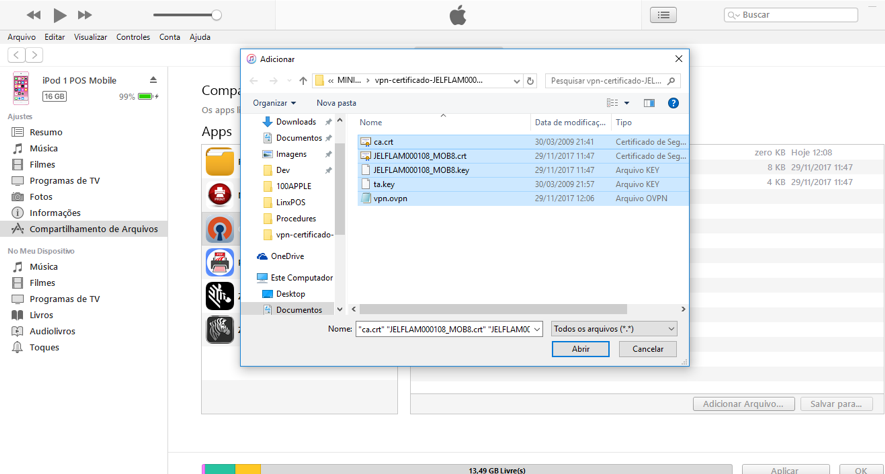Open the Controles menu
Image resolution: width=885 pixels, height=474 pixels.
tap(133, 37)
